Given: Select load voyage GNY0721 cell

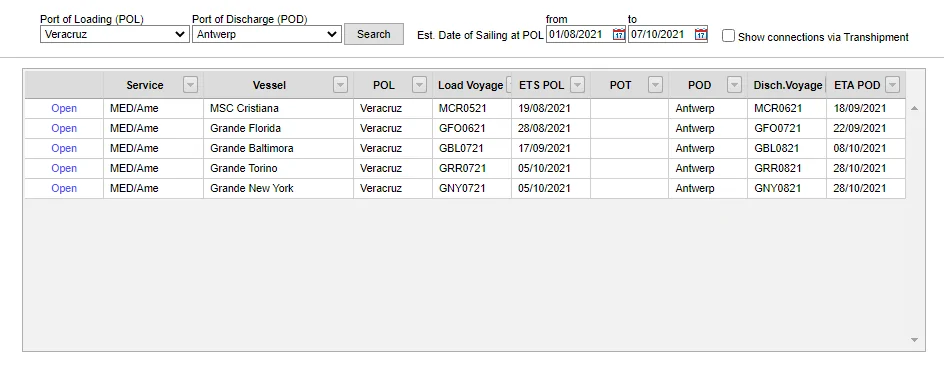Looking at the screenshot, I should click(472, 188).
